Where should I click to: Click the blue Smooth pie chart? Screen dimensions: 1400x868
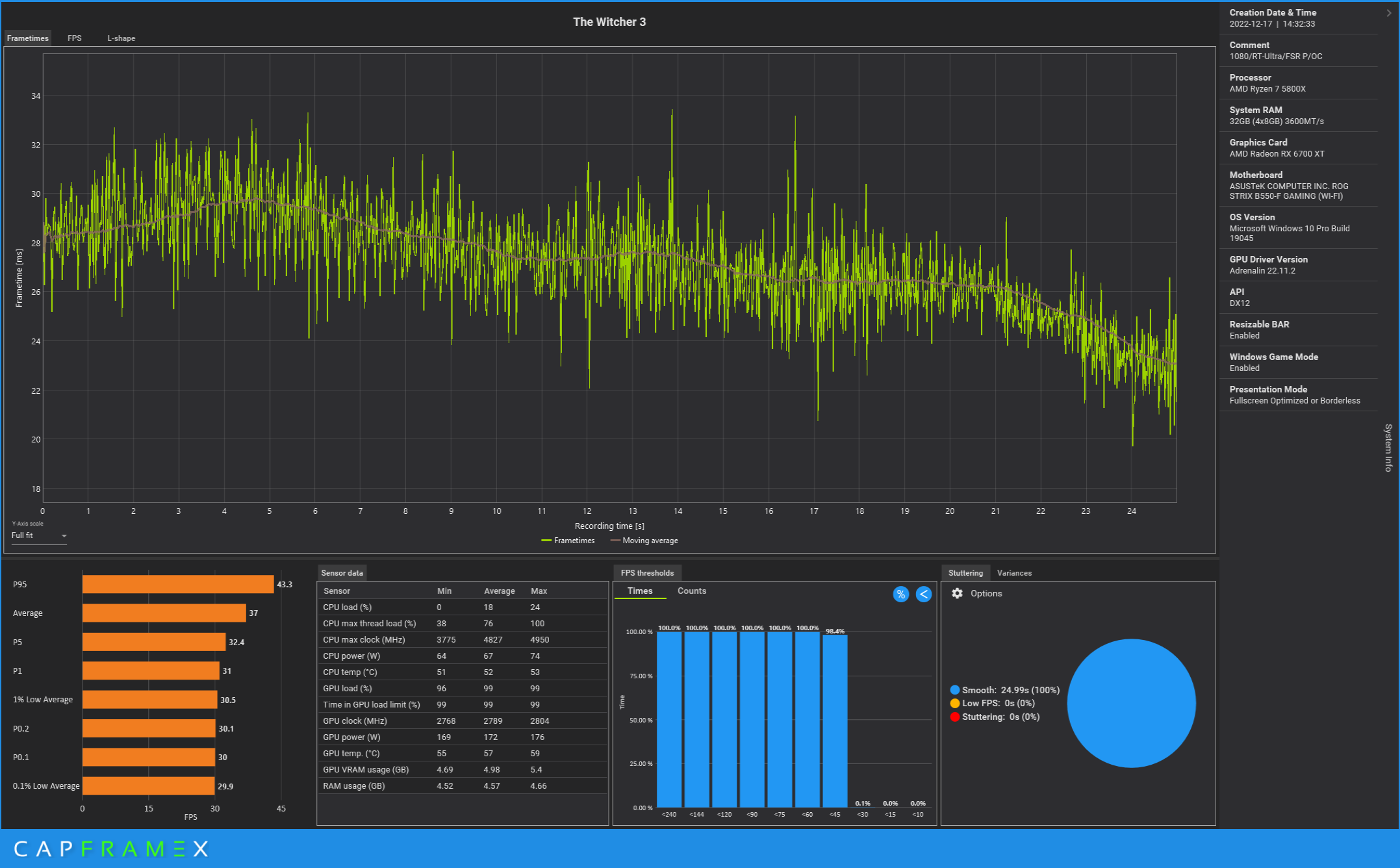point(1131,703)
